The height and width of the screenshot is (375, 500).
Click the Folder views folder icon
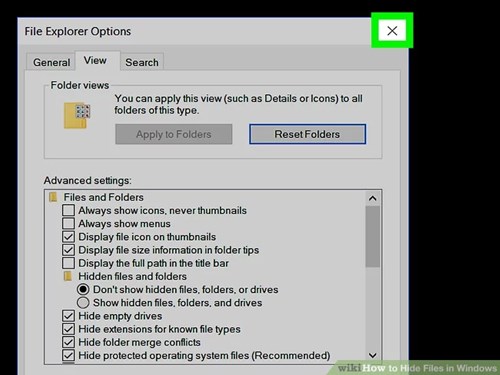[77, 115]
